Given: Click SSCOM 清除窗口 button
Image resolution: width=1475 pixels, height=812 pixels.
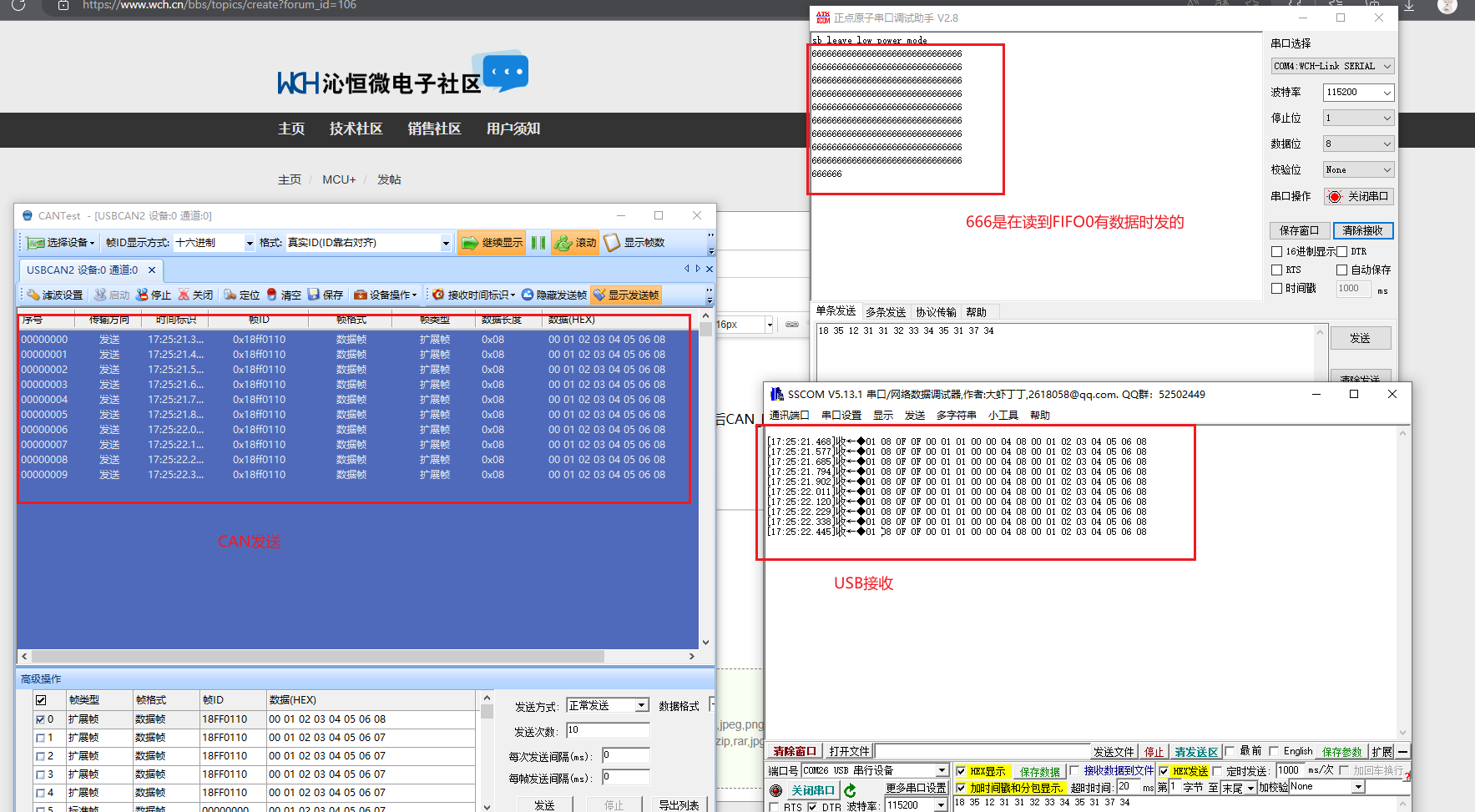Looking at the screenshot, I should click(x=795, y=752).
